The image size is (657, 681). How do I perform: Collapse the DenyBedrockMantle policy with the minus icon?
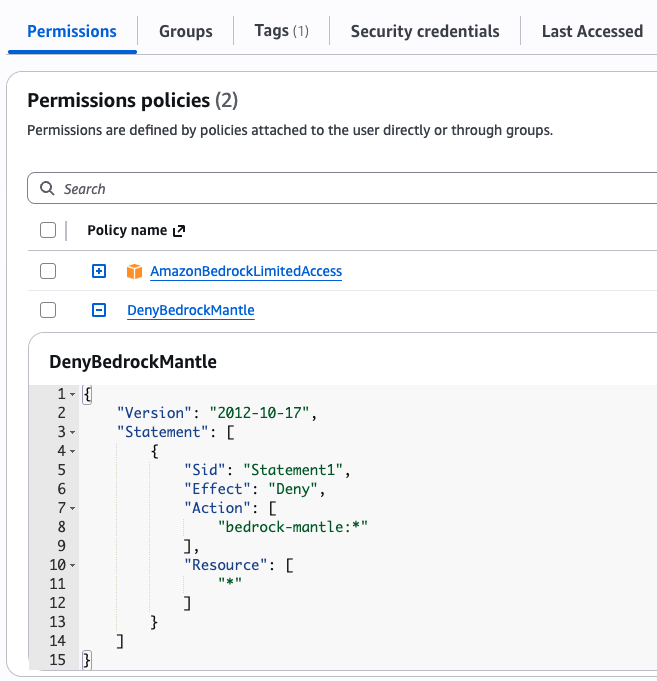click(x=99, y=310)
